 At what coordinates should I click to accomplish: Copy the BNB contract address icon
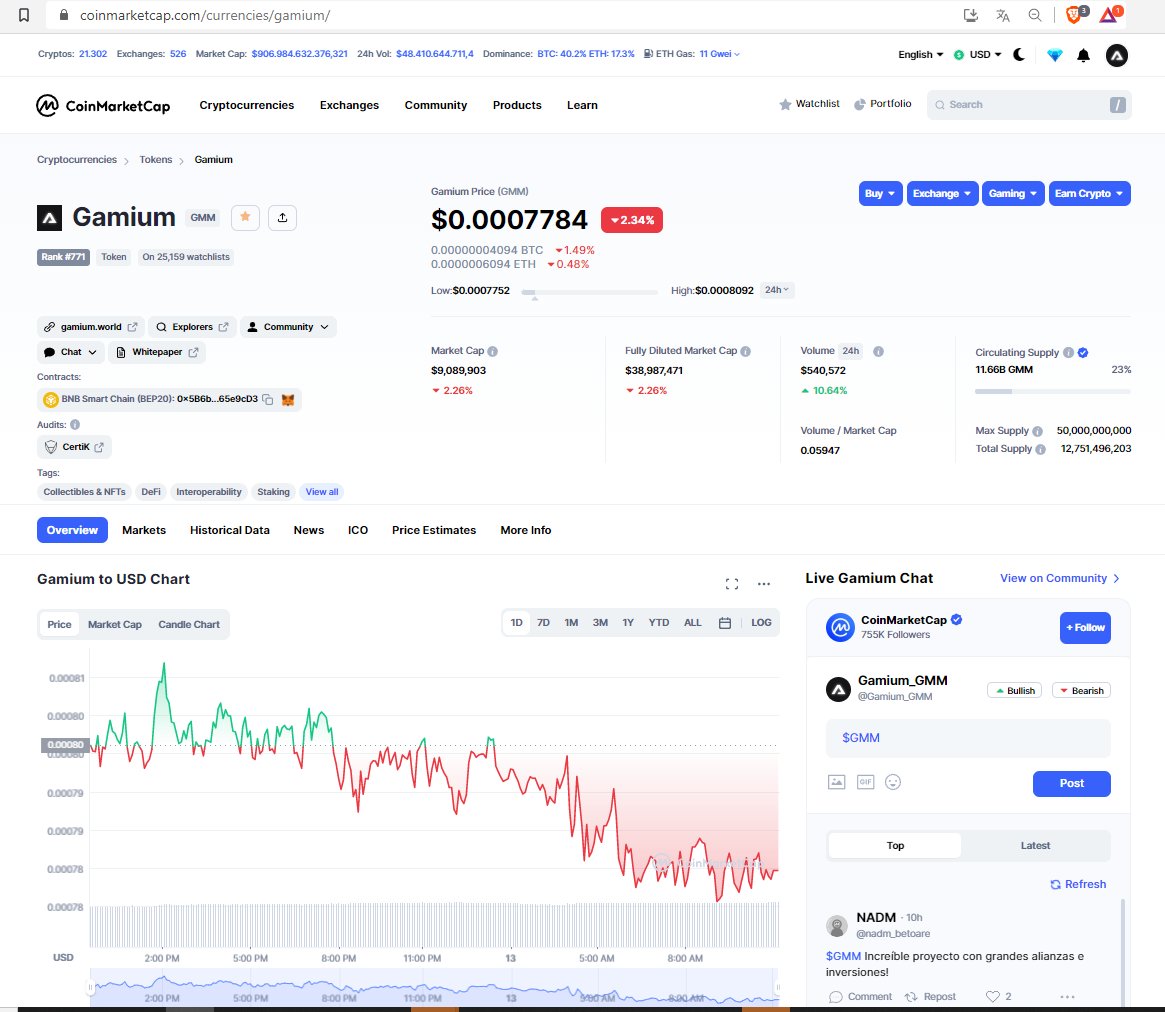pyautogui.click(x=267, y=400)
